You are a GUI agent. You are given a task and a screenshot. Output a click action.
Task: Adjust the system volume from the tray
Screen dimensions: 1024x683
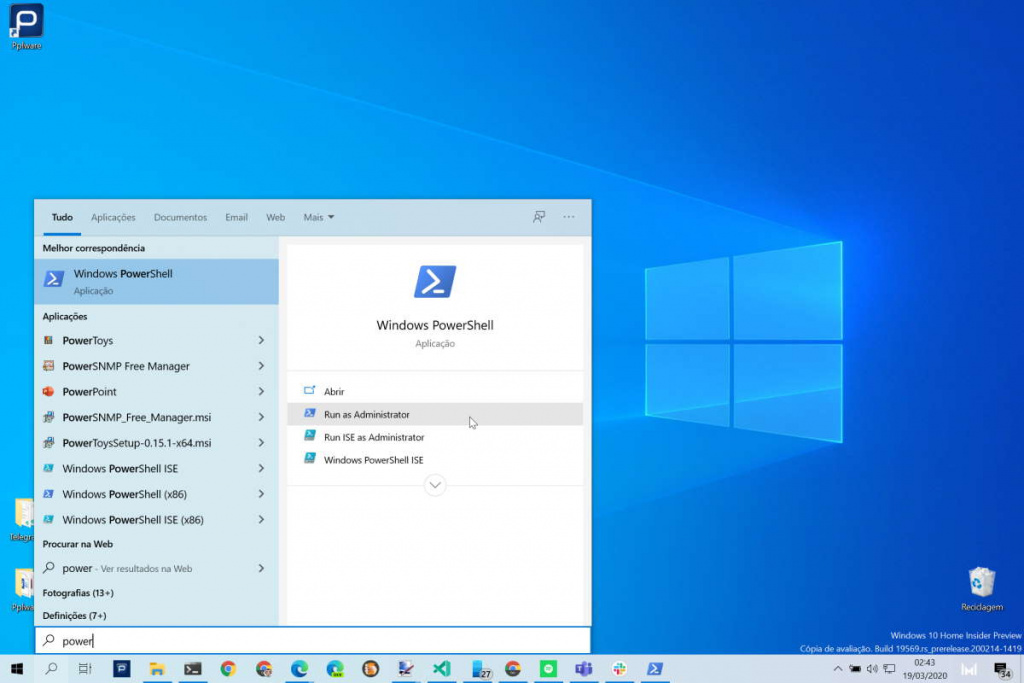click(x=872, y=670)
